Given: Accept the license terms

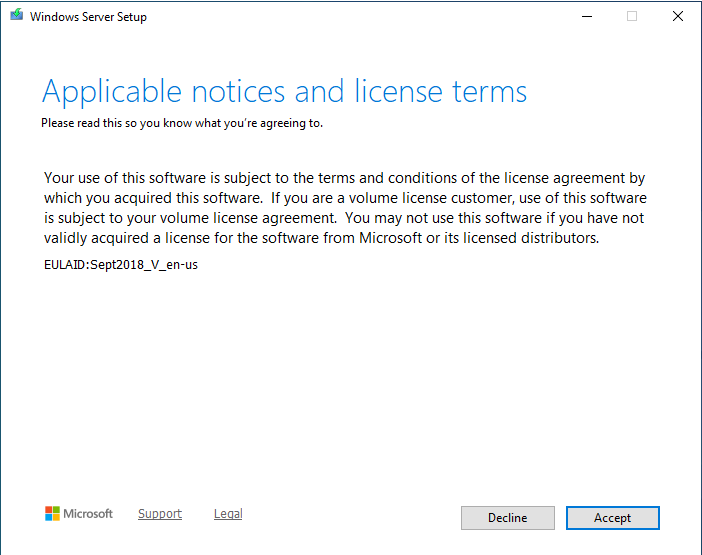Looking at the screenshot, I should [612, 518].
